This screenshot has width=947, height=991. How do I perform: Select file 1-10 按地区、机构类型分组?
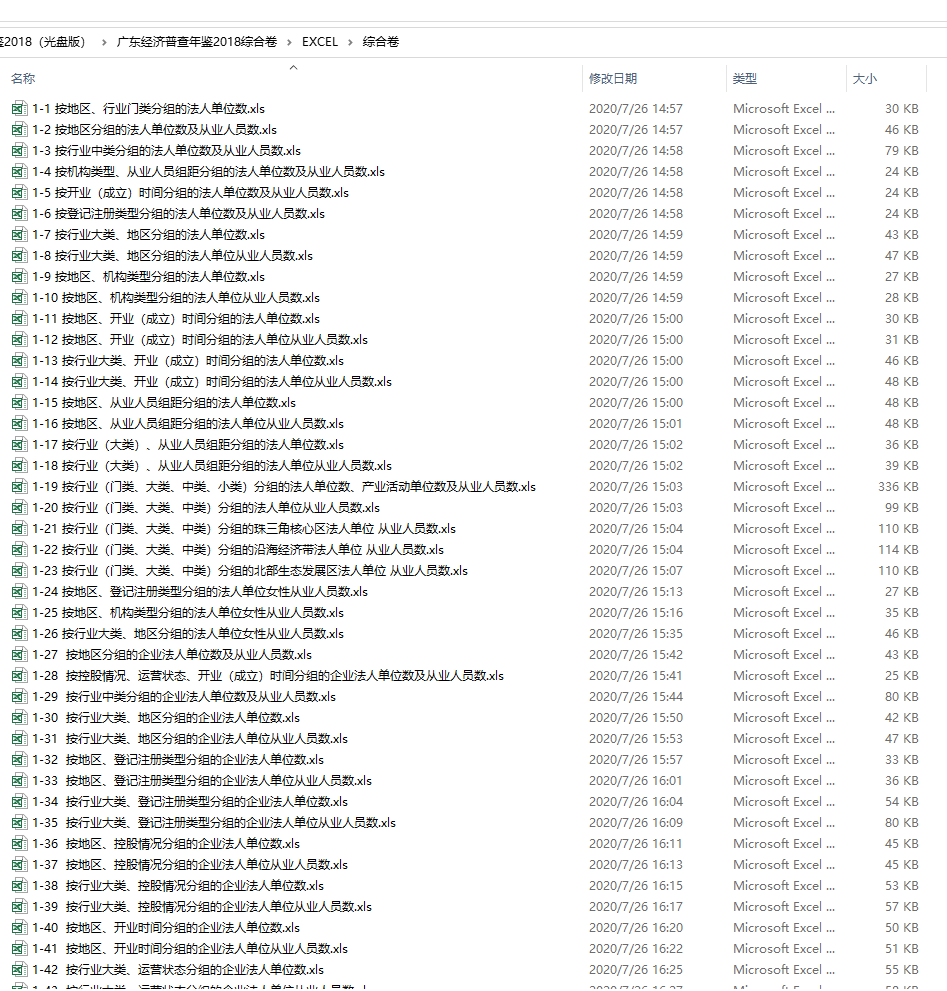coord(176,298)
